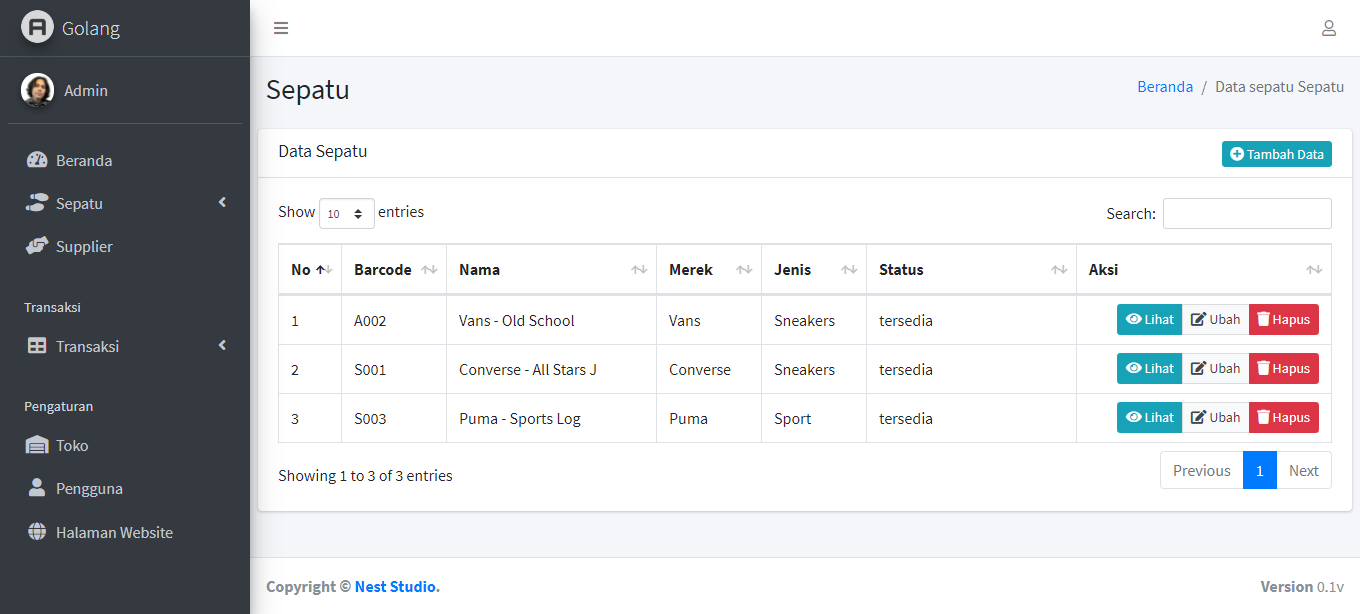Image resolution: width=1360 pixels, height=614 pixels.
Task: Click the Golang logo icon in sidebar header
Action: (36, 28)
